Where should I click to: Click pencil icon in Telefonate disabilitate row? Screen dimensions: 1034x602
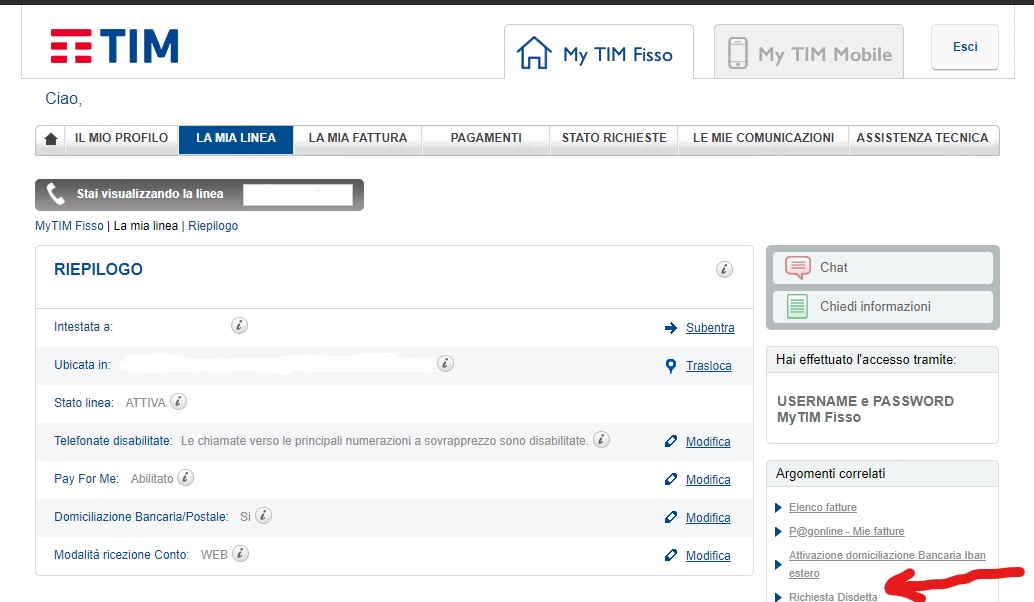(x=671, y=441)
